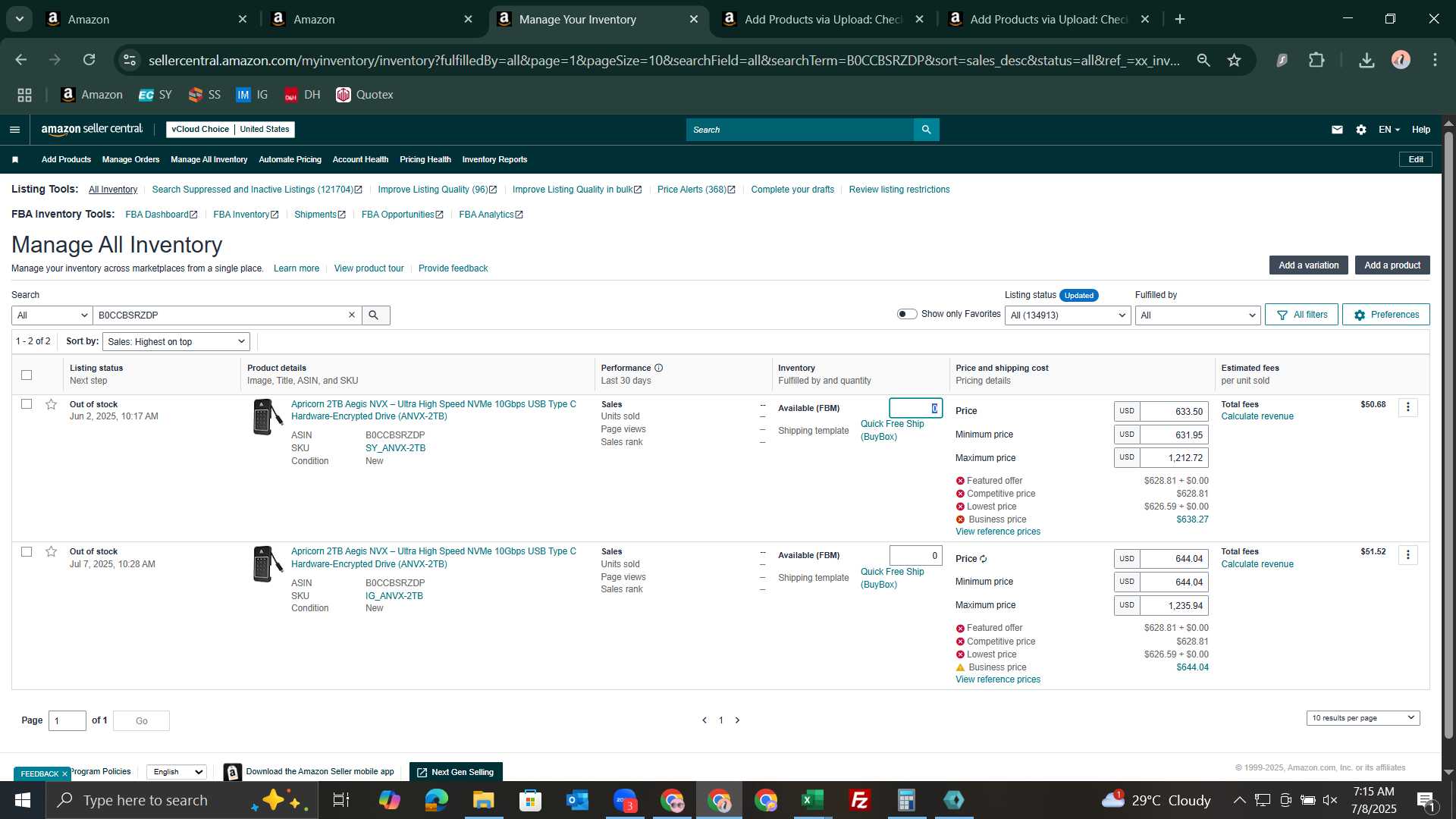
Task: Open Inventory Reports menu item
Action: pyautogui.click(x=494, y=159)
